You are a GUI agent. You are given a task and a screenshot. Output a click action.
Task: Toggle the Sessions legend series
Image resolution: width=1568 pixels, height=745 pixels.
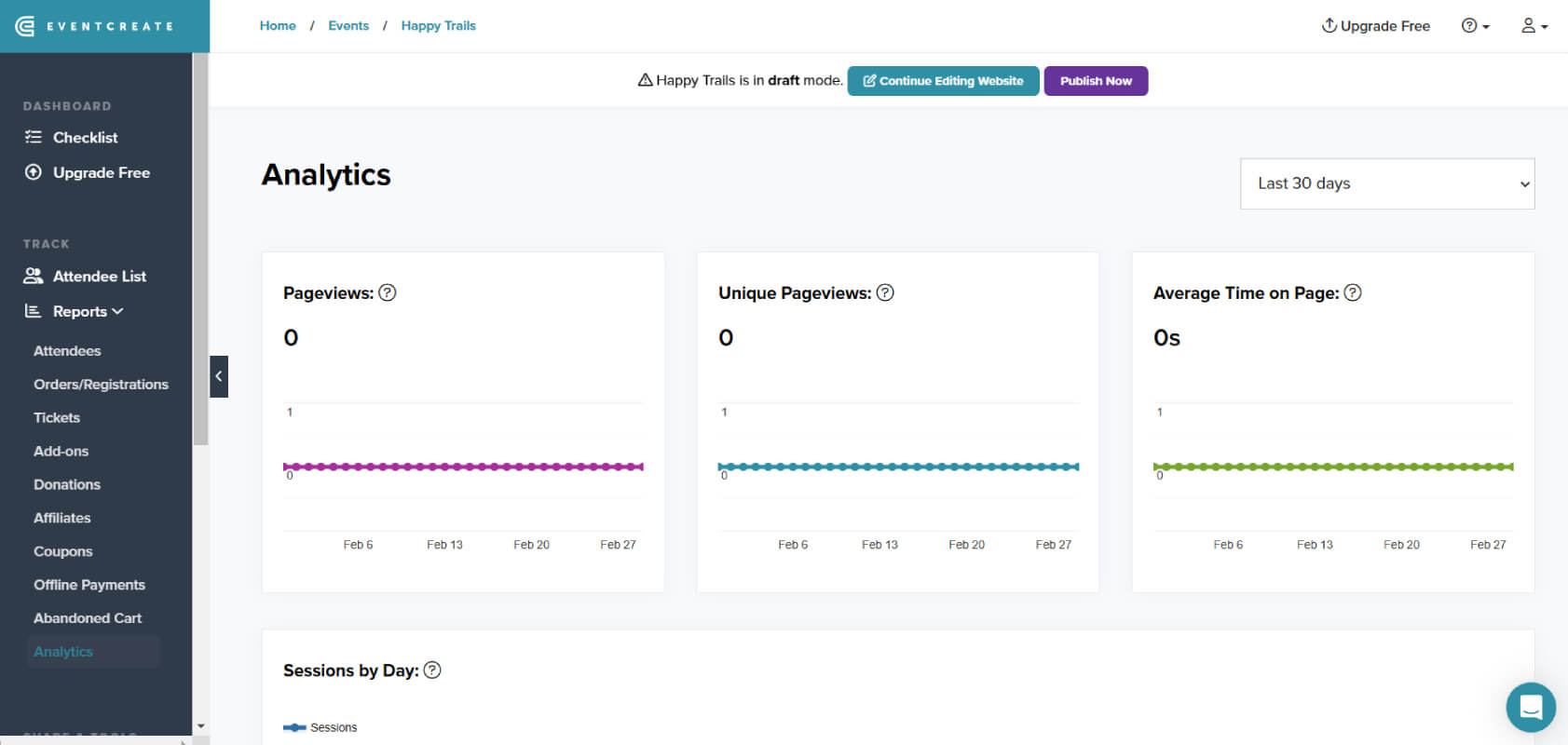(320, 727)
